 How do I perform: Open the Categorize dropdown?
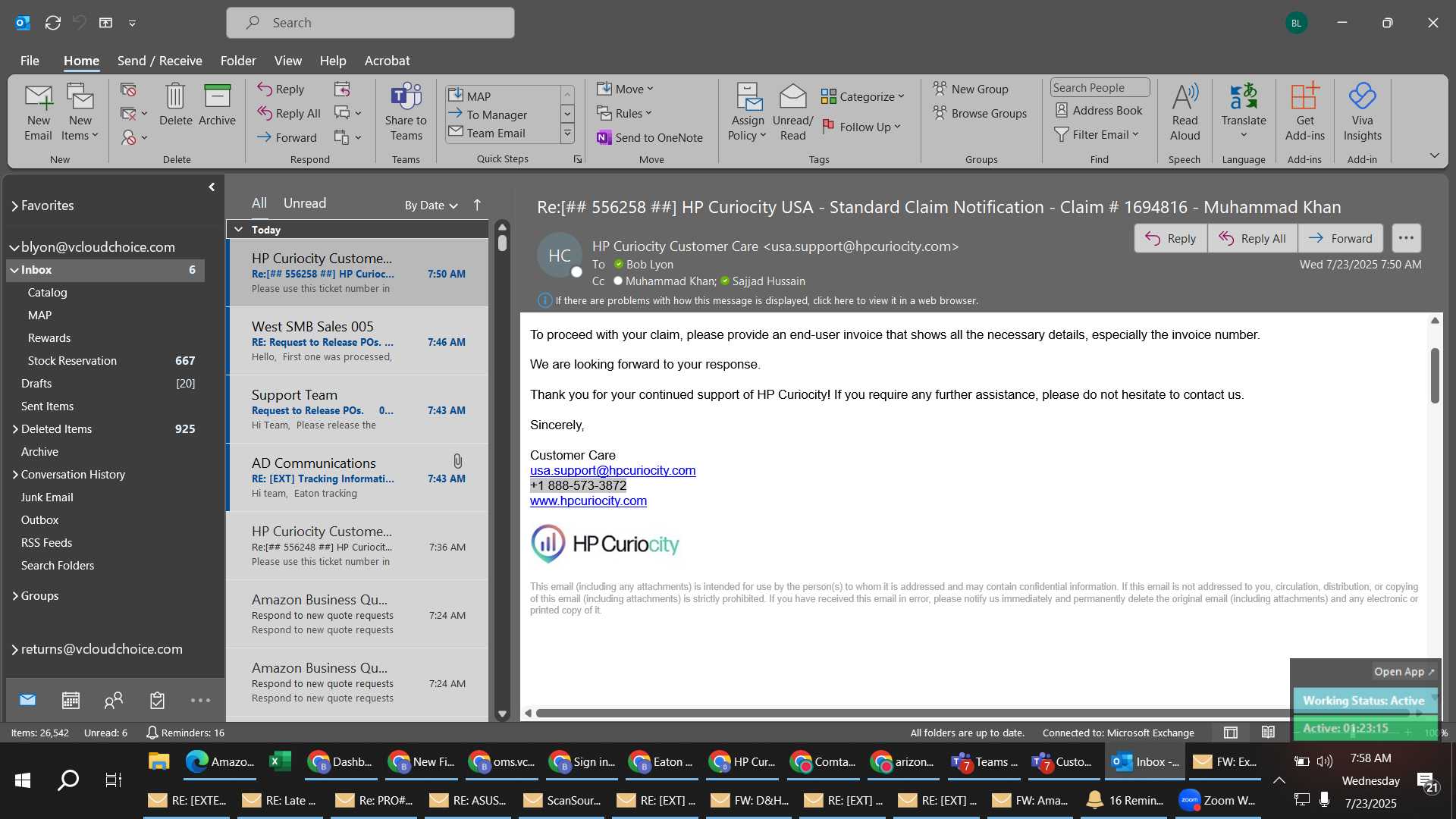(x=862, y=96)
